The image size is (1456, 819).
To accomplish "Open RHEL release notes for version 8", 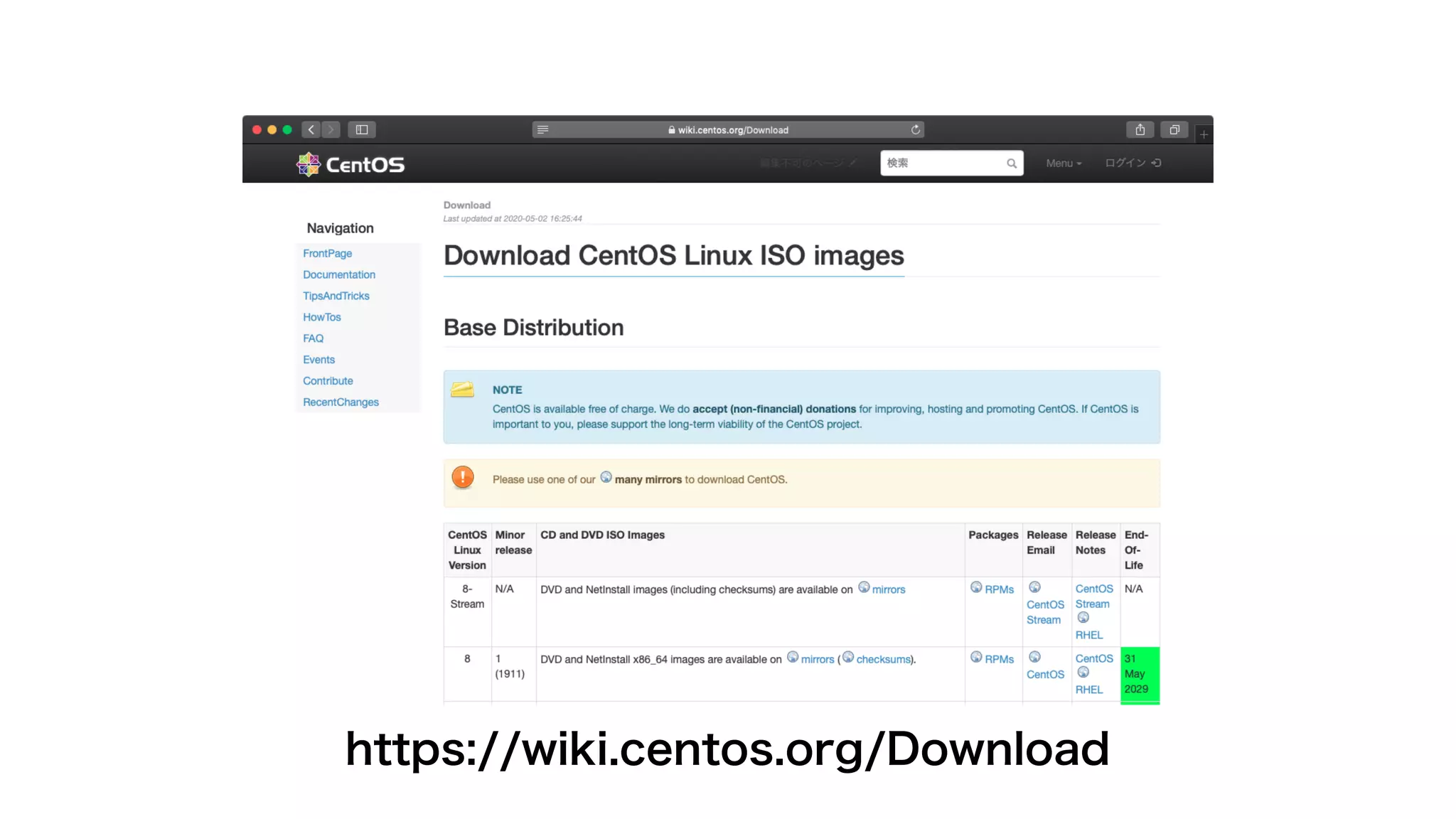I will 1089,690.
